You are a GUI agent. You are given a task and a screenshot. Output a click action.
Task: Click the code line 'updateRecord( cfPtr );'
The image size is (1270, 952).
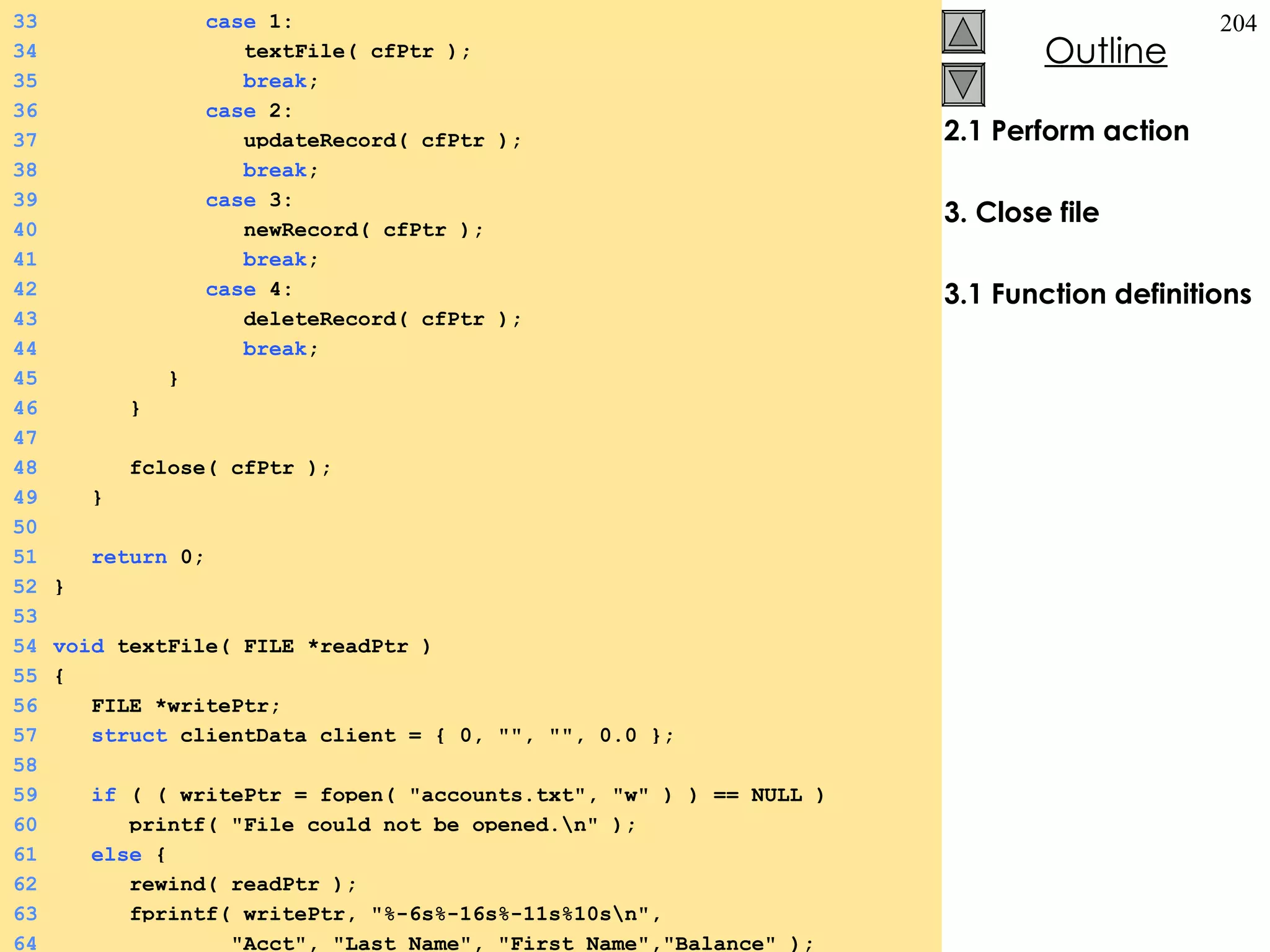click(x=383, y=141)
